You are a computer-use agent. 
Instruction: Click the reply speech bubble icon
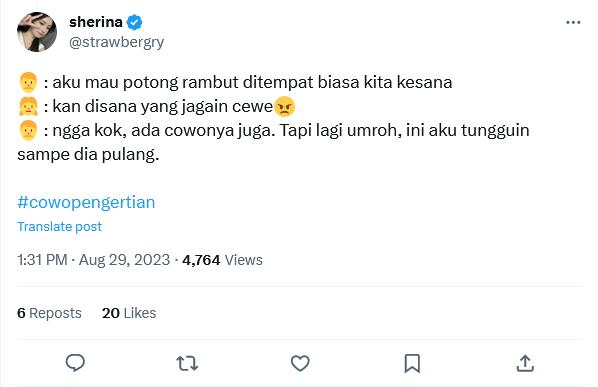tap(75, 363)
